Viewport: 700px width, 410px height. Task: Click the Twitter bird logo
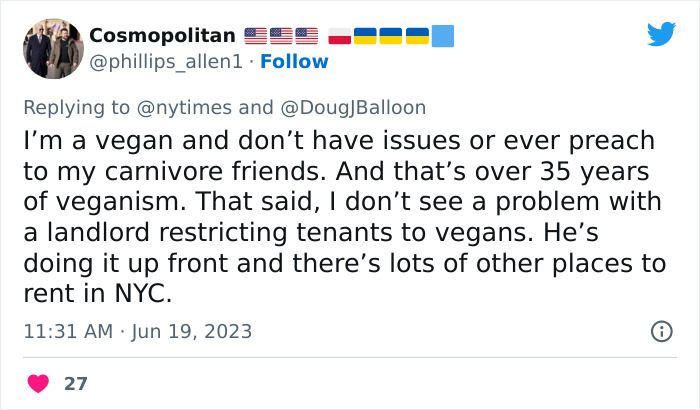pos(661,35)
